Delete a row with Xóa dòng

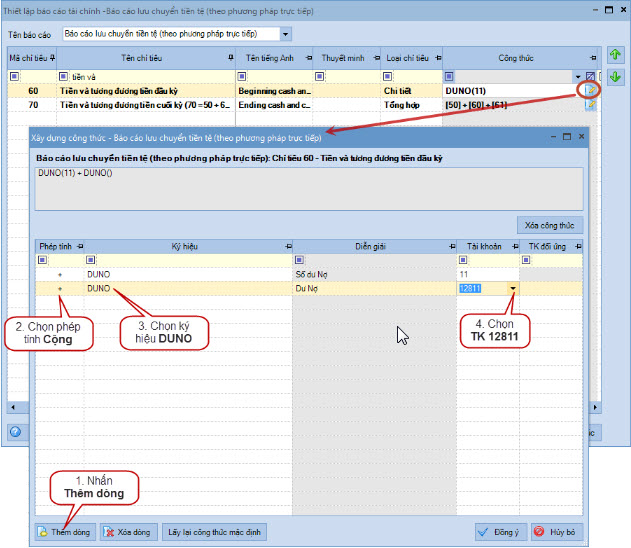[128, 532]
